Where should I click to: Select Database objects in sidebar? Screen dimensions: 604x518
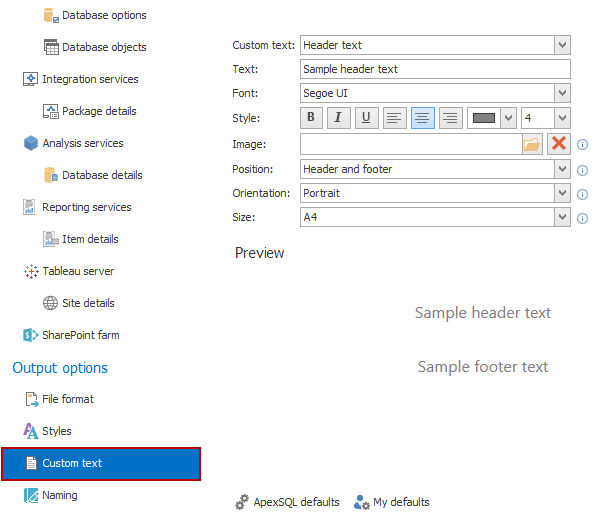(104, 47)
